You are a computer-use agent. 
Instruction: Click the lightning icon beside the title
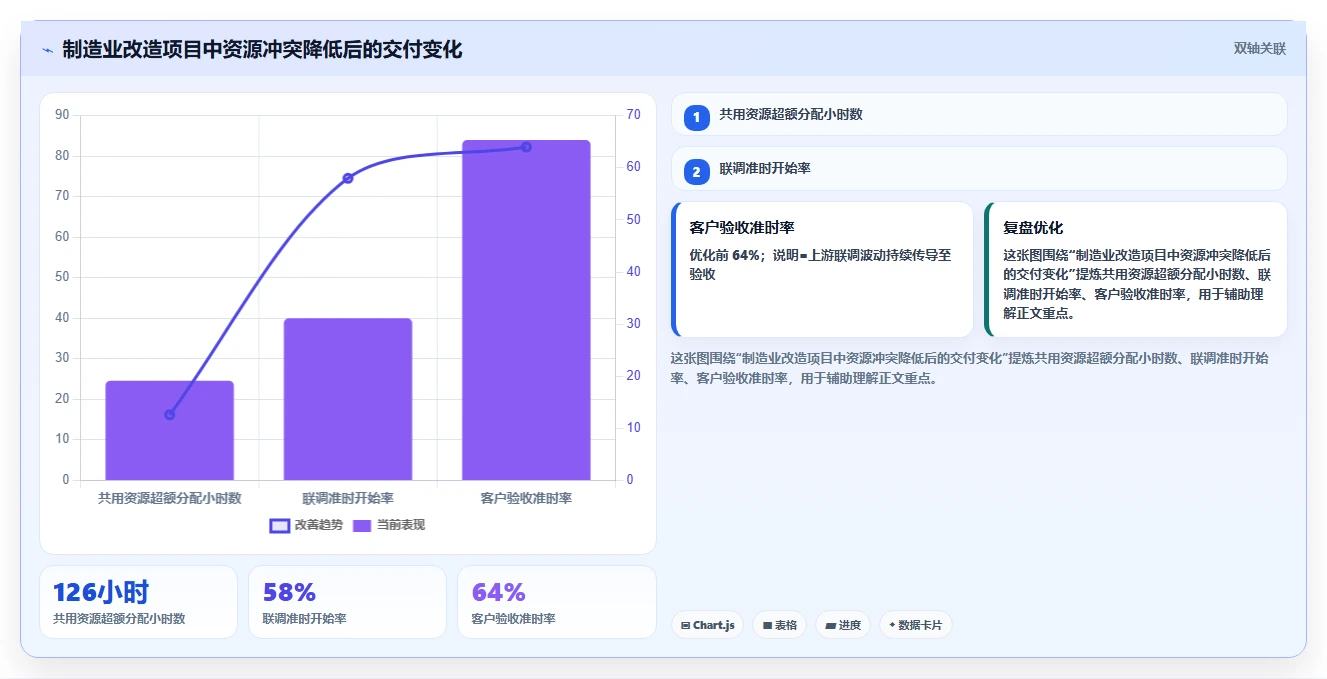(47, 50)
